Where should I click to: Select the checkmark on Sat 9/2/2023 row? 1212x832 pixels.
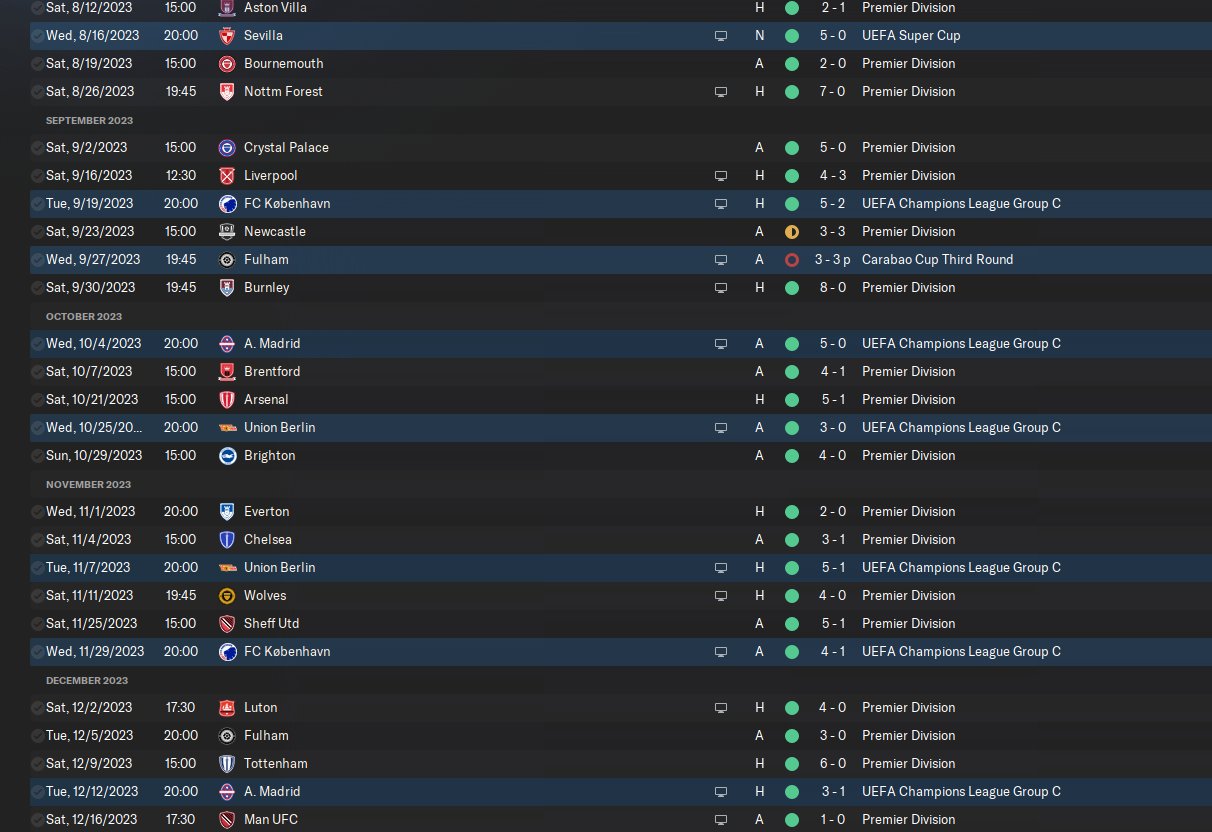coord(38,147)
